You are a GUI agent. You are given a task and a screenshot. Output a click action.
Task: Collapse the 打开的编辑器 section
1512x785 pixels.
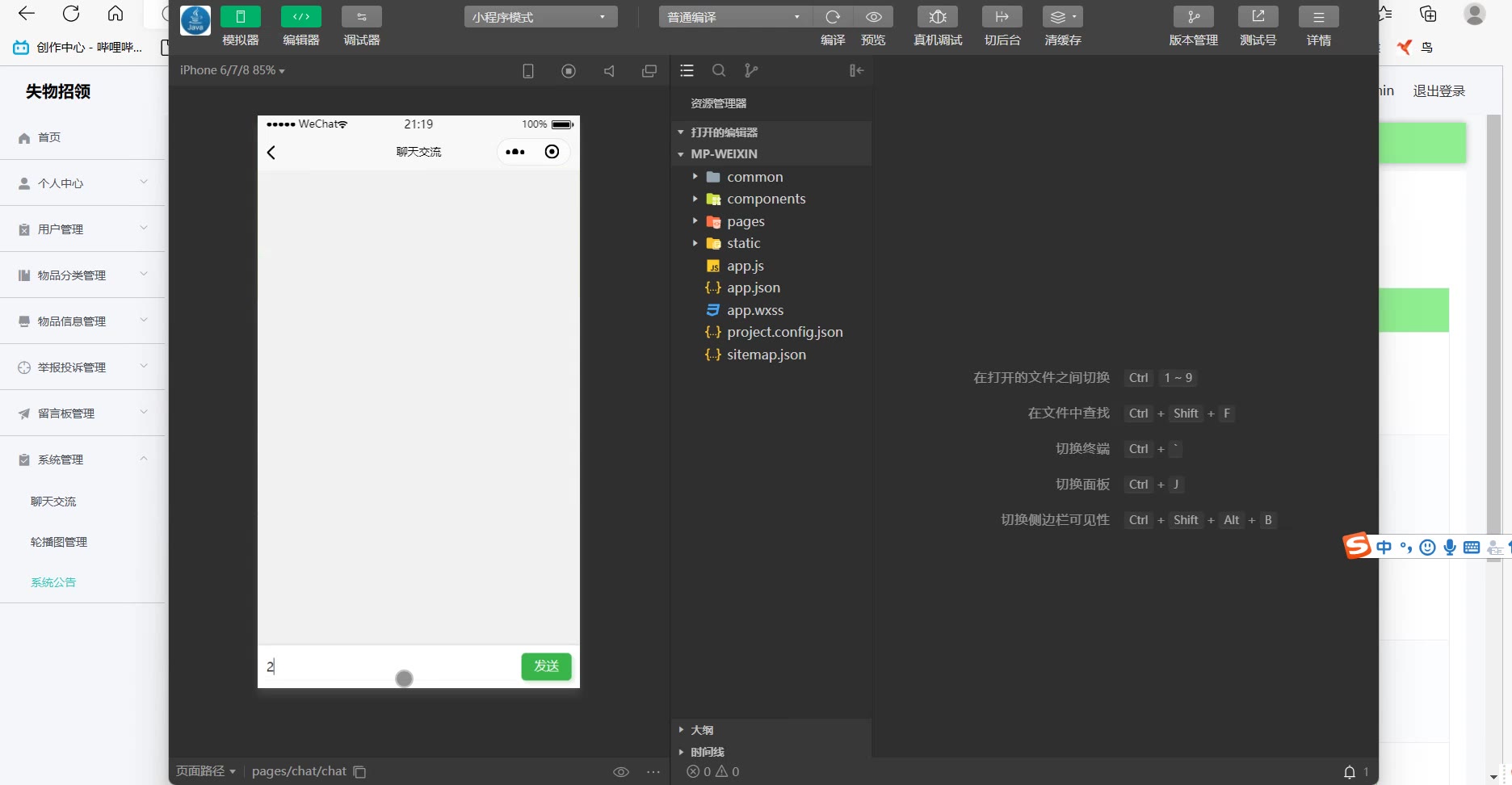(x=771, y=132)
